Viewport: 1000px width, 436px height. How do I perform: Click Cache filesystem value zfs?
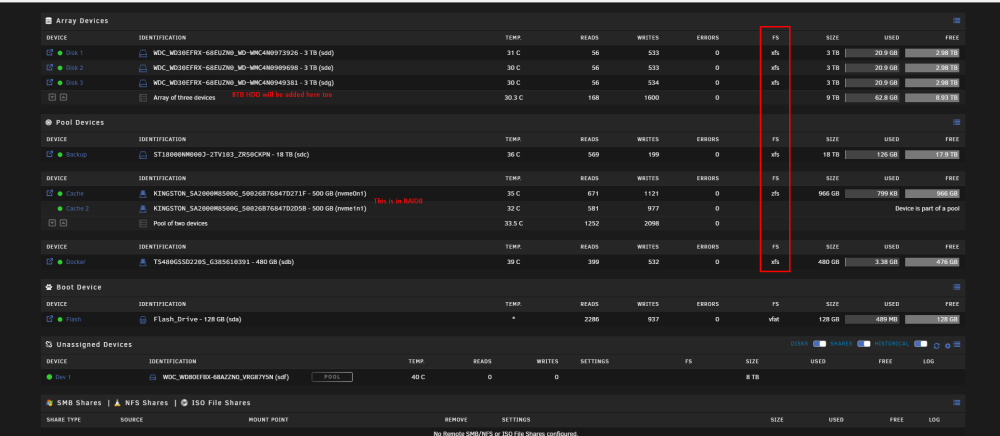(x=775, y=193)
